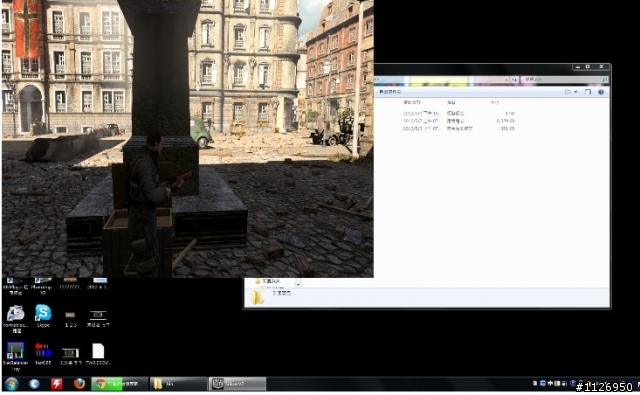Viewport: 640px width, 395px height.
Task: Sort by the date modified column header
Action: point(411,103)
